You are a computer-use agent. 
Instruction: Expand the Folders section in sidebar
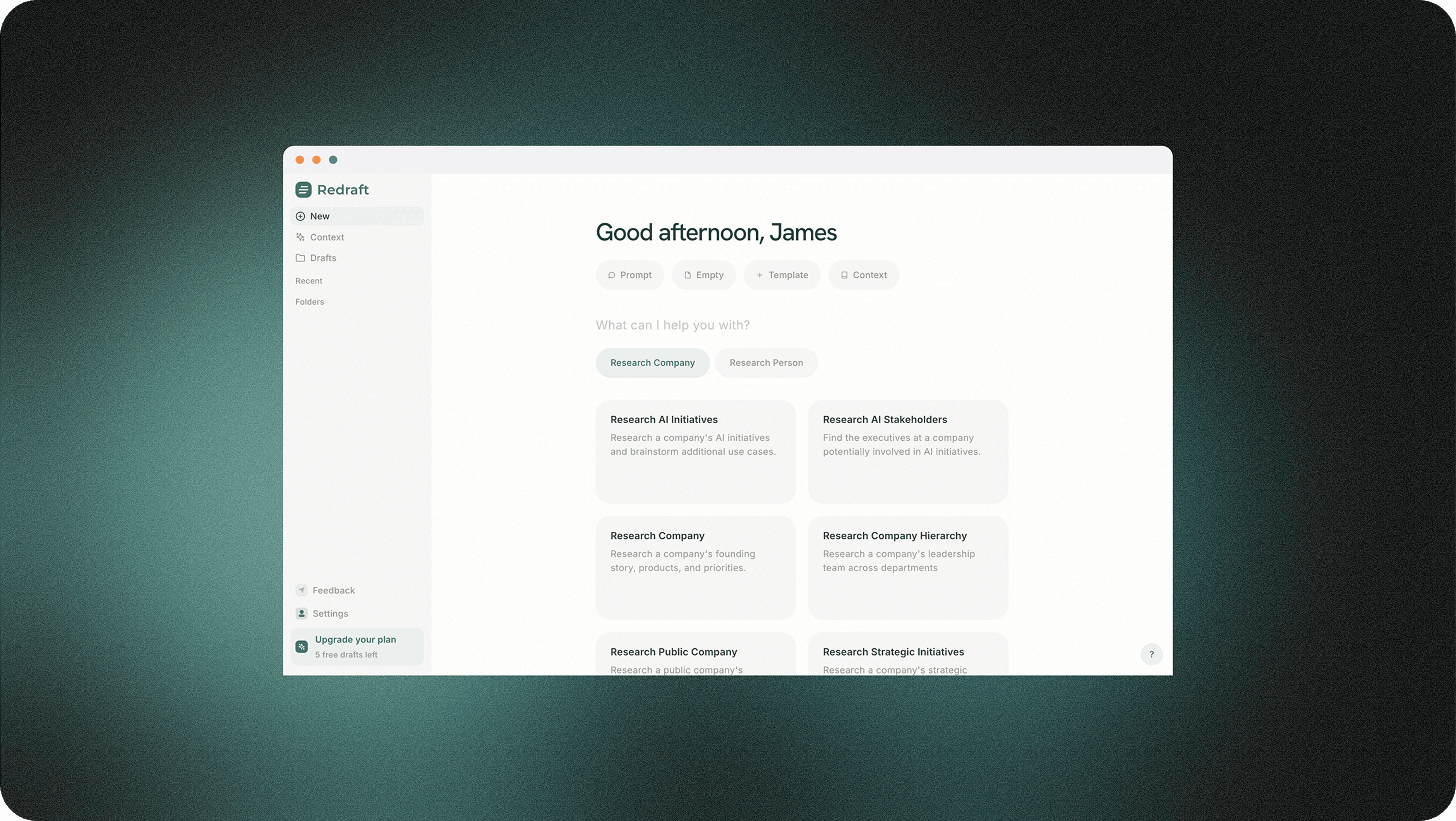click(x=309, y=302)
